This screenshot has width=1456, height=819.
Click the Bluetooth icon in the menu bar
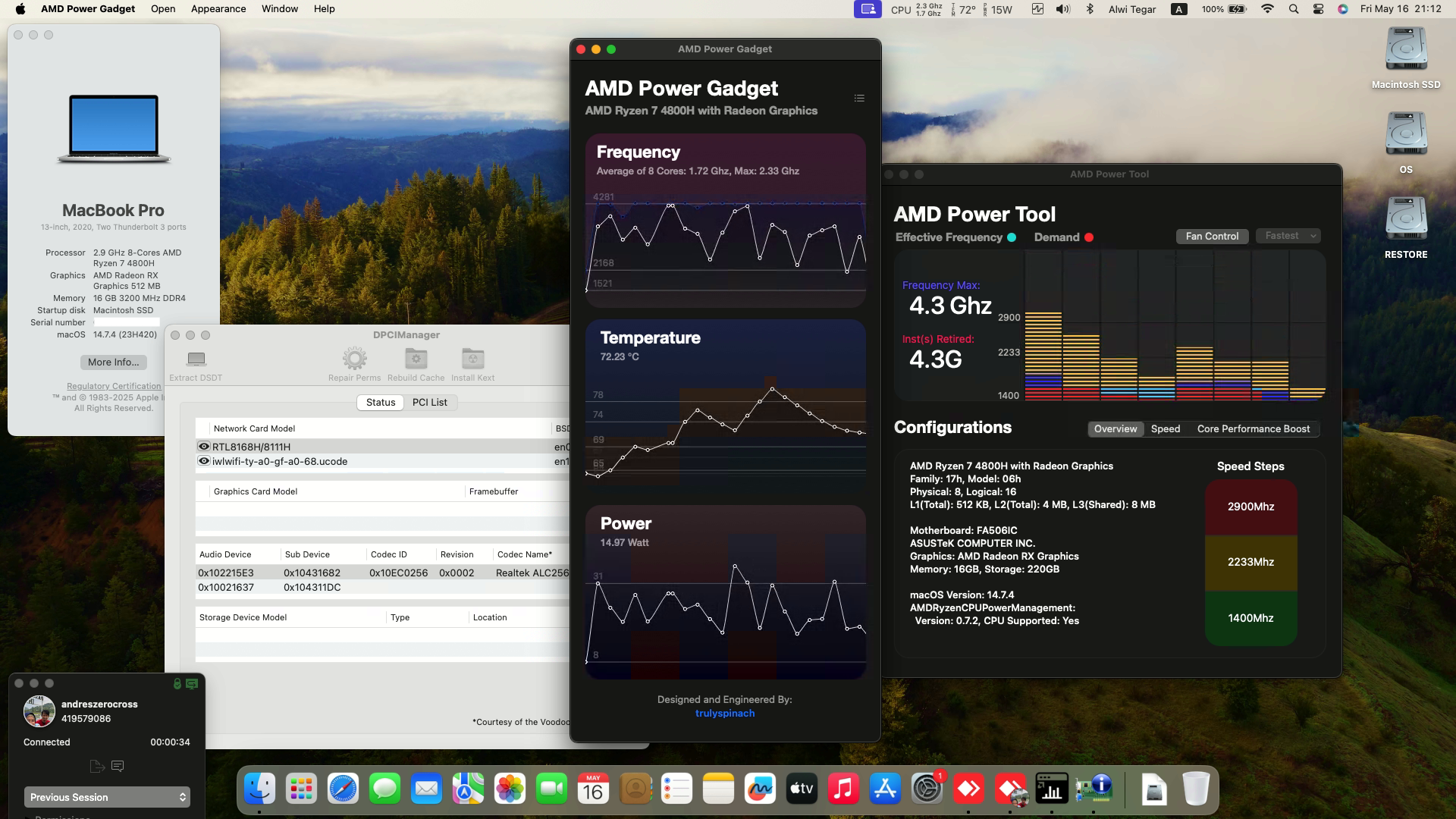(x=1090, y=9)
